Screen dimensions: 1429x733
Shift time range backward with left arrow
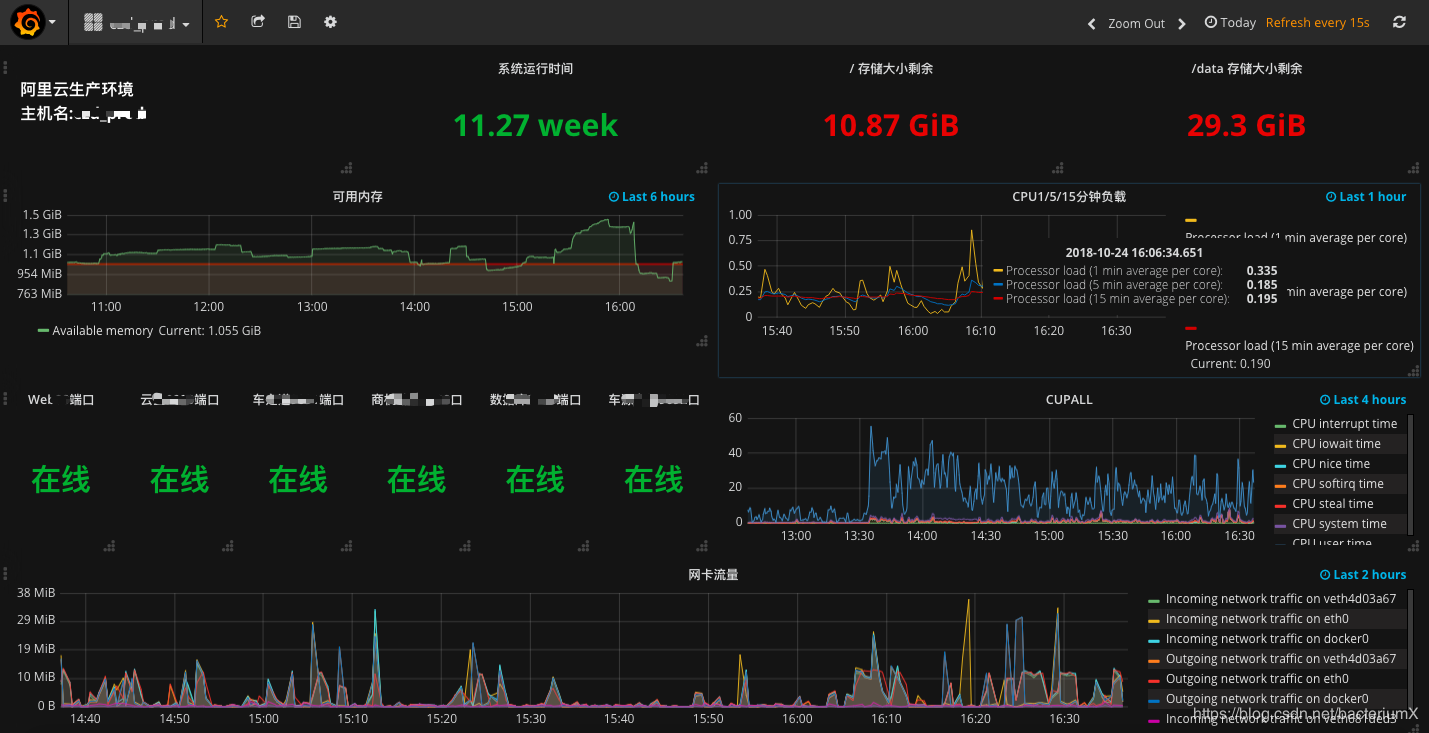point(1092,24)
